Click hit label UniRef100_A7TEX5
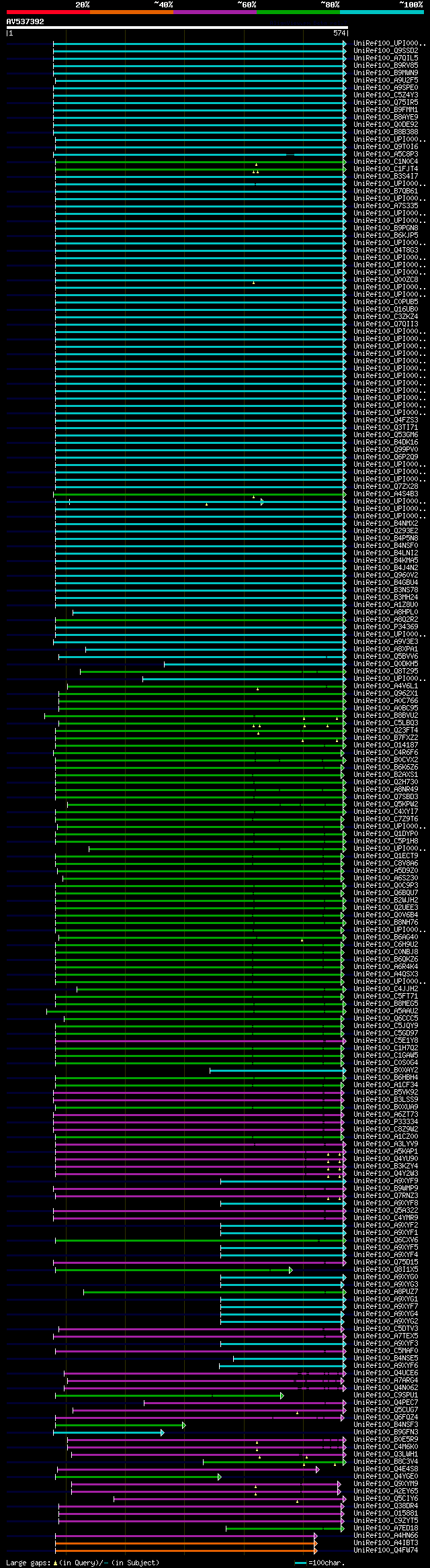Screen dimensions: 430x1568 (x=386, y=1336)
